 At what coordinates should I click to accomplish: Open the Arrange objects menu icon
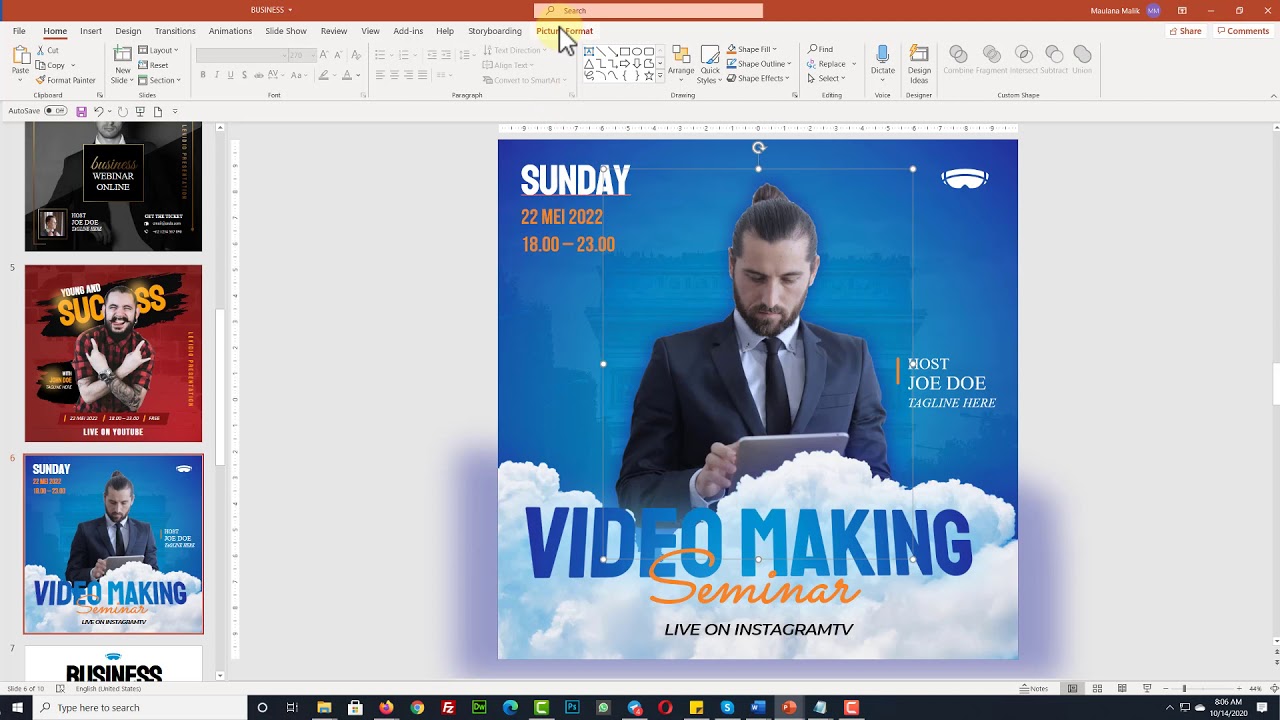pos(681,55)
